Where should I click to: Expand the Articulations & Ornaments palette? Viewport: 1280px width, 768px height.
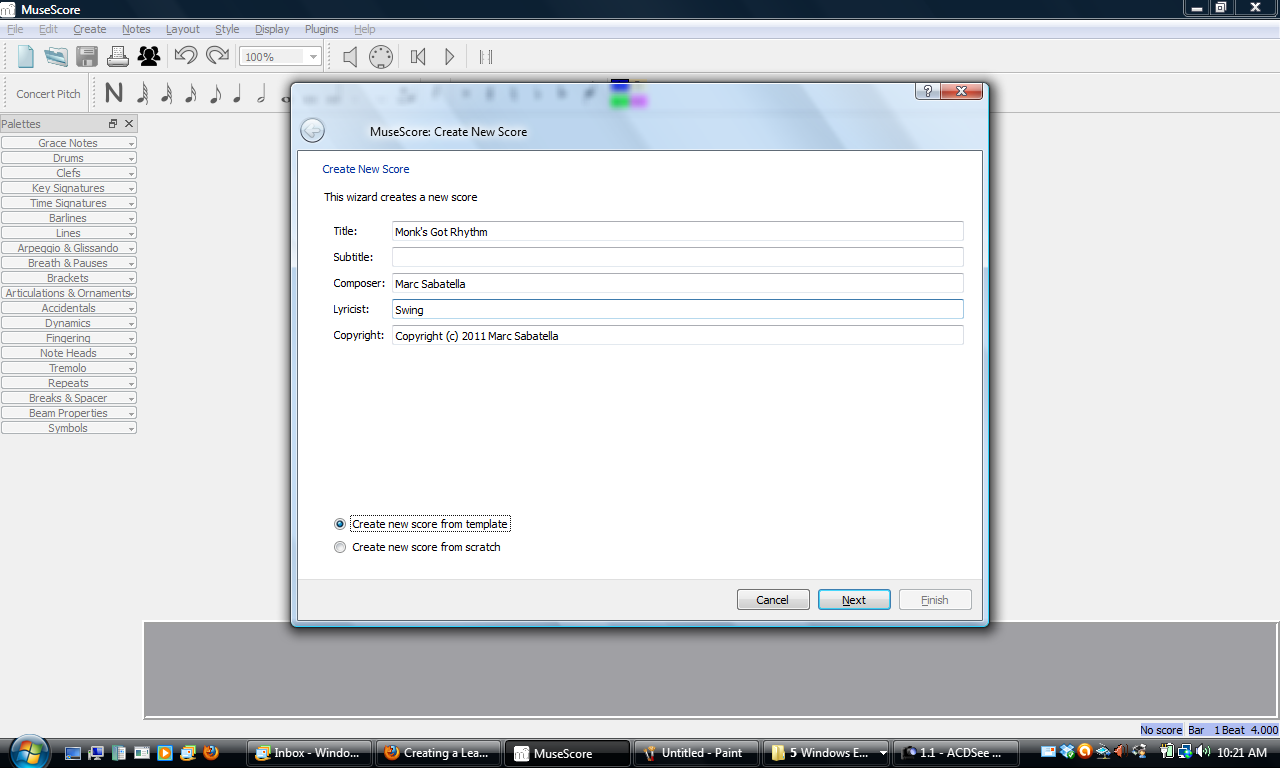69,293
